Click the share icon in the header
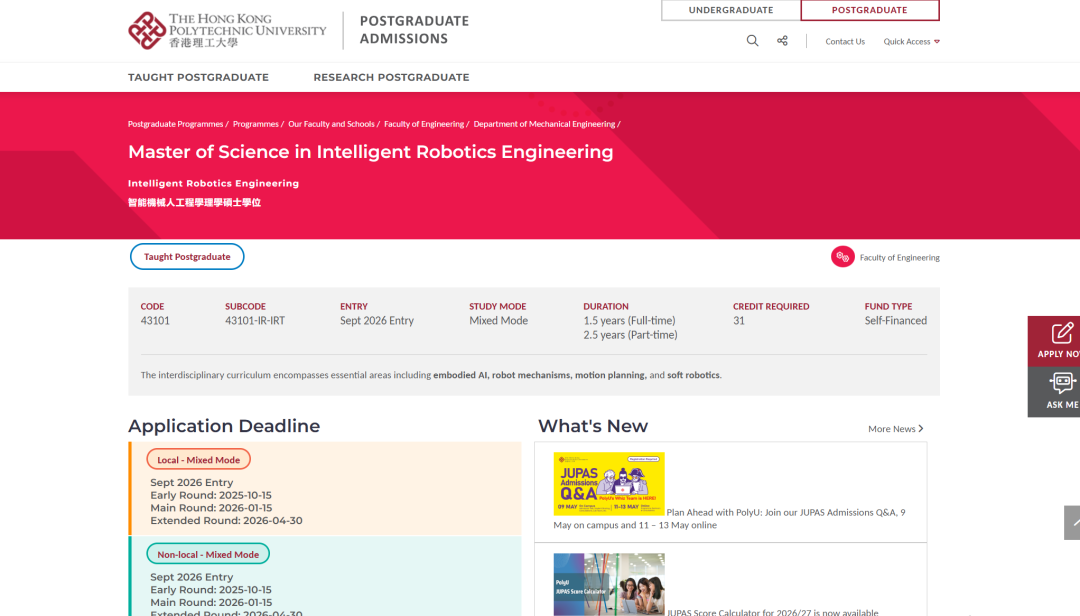Image resolution: width=1080 pixels, height=616 pixels. coord(782,41)
